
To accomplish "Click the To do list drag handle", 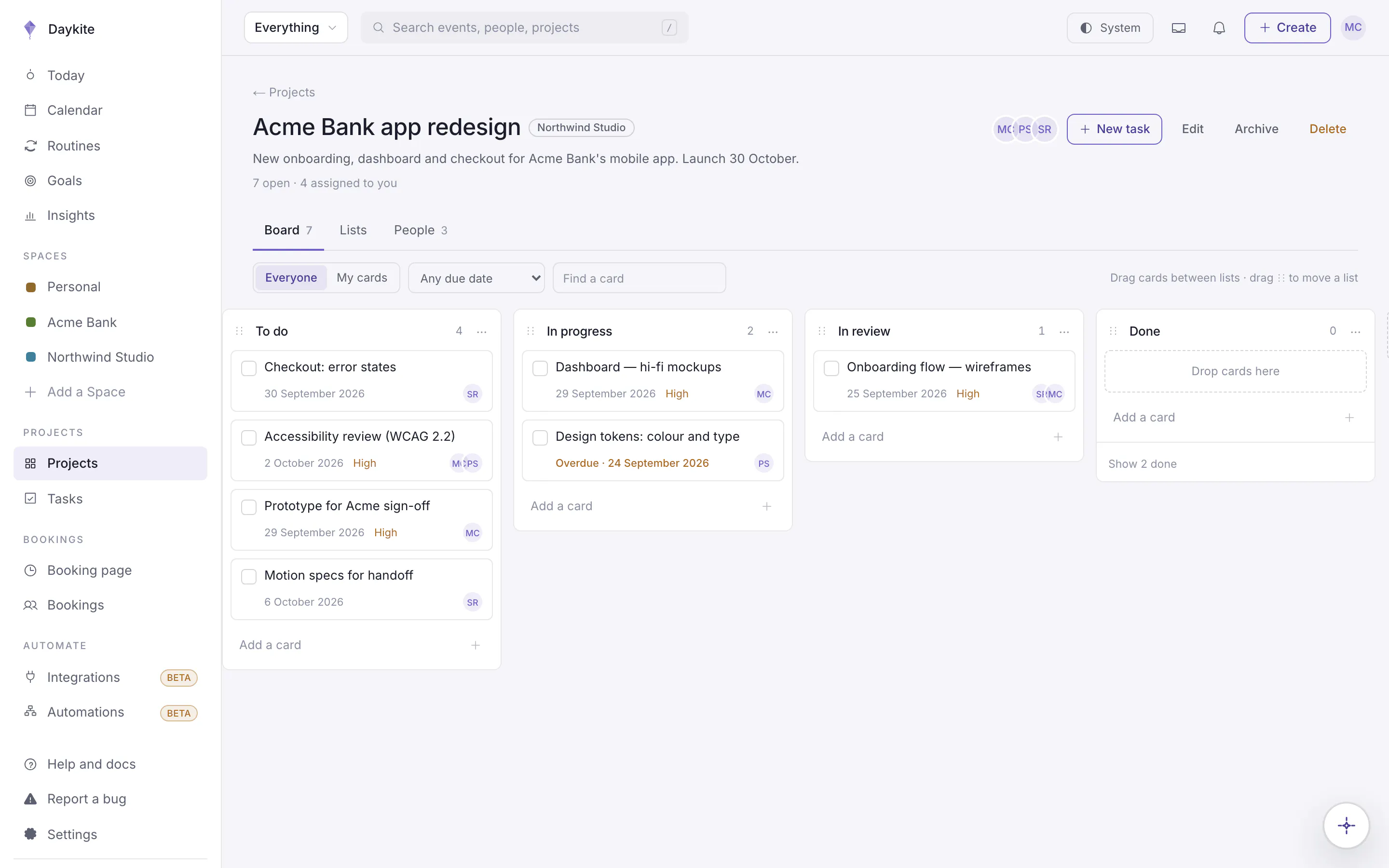I will point(240,331).
